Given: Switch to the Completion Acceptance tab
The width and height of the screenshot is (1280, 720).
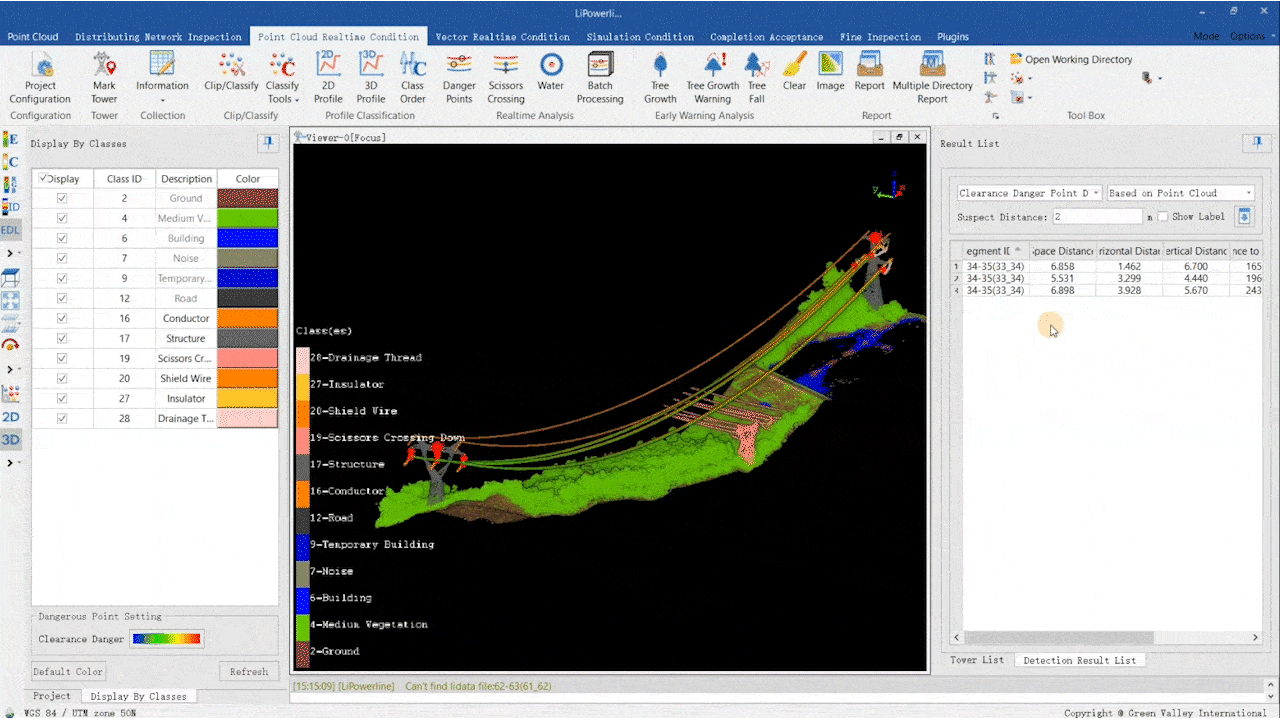Looking at the screenshot, I should [767, 37].
